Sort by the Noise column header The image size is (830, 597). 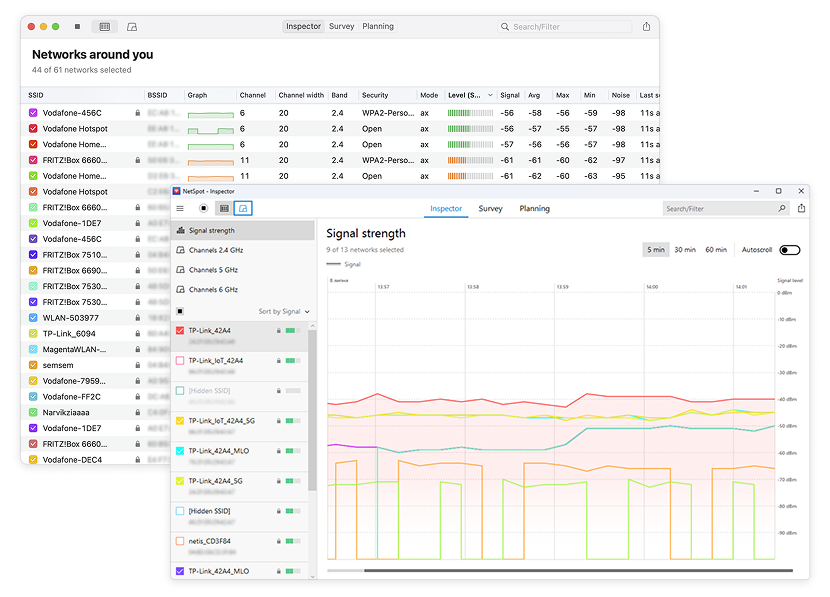[x=620, y=95]
